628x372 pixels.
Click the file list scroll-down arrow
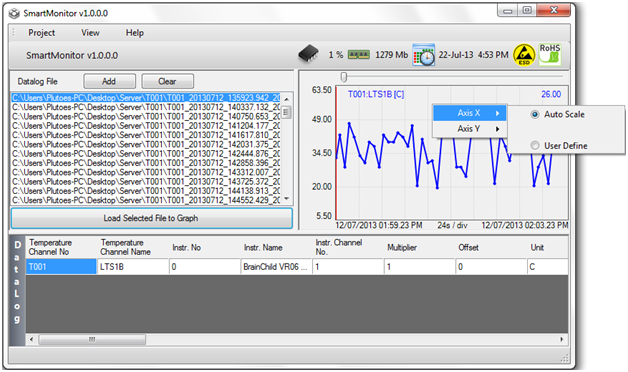click(x=287, y=199)
